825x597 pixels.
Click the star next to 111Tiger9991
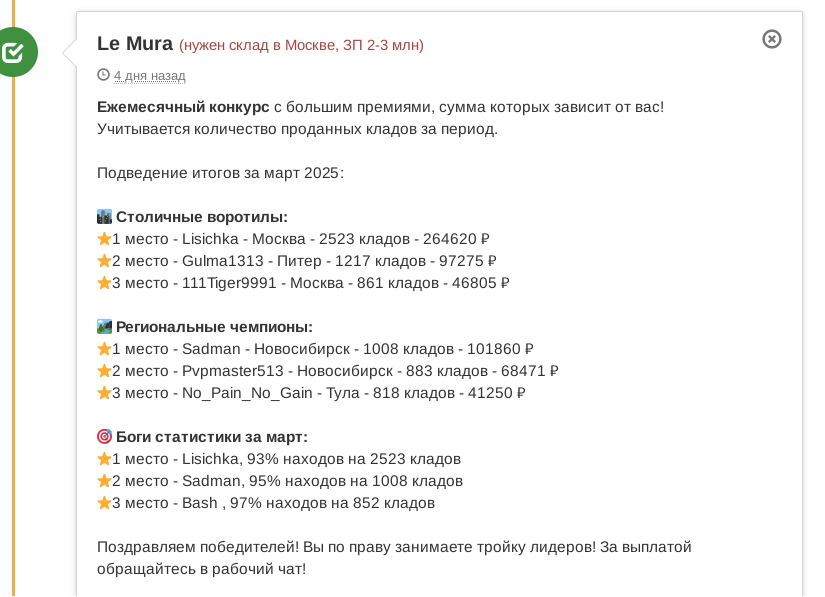[x=104, y=283]
